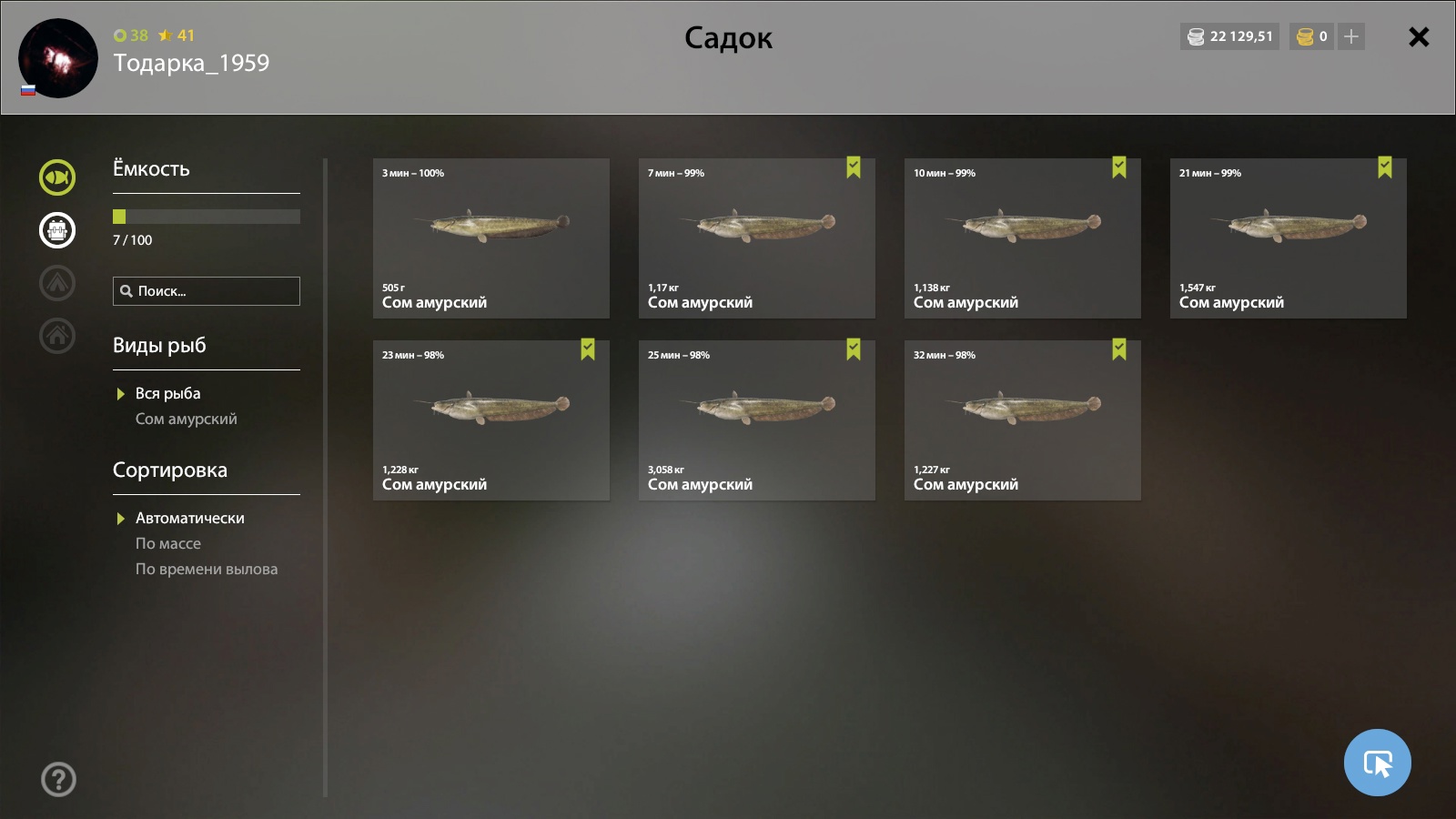Click the greyed upward arrow sidebar icon
Image resolution: width=1456 pixels, height=819 pixels.
click(57, 283)
